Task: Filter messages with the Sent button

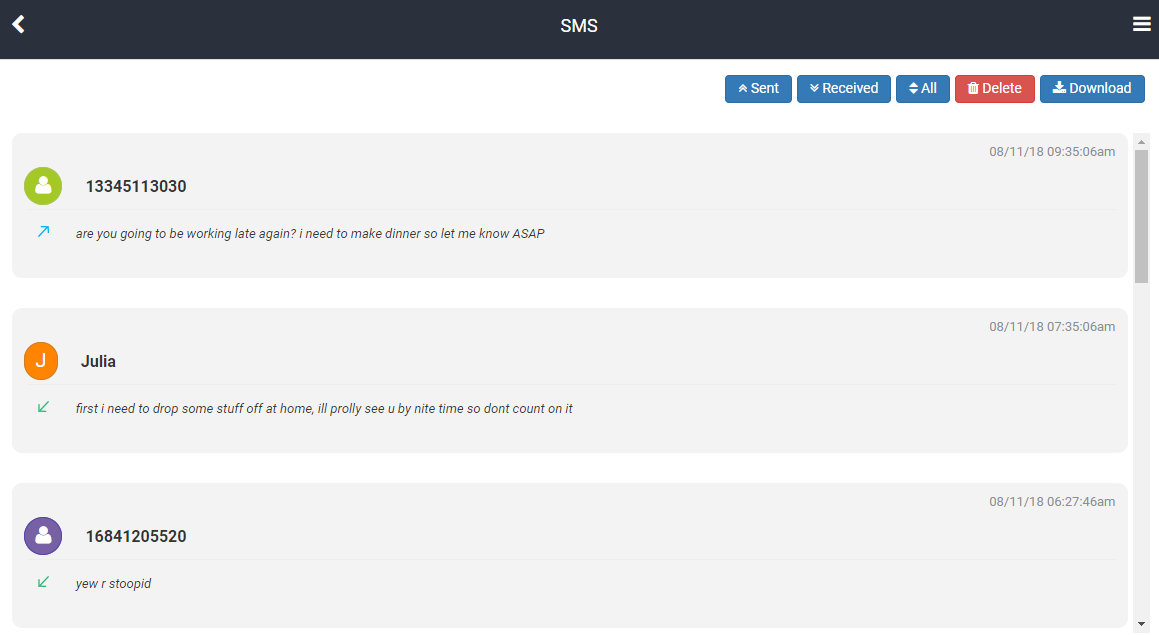Action: click(758, 89)
